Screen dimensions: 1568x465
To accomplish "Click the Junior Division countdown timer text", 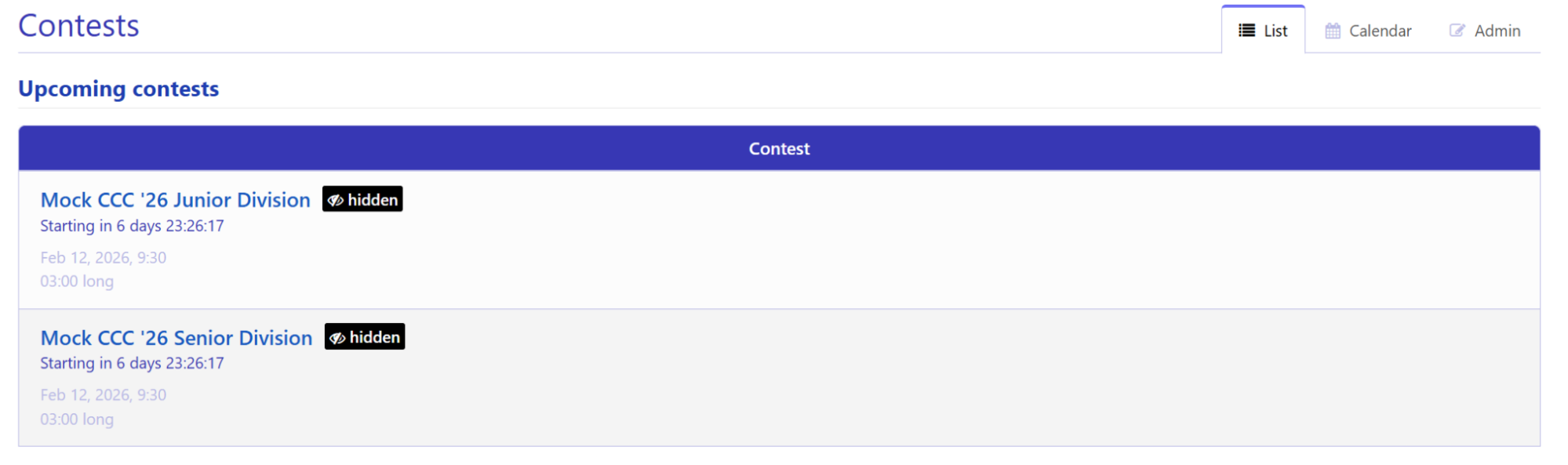I will point(132,226).
